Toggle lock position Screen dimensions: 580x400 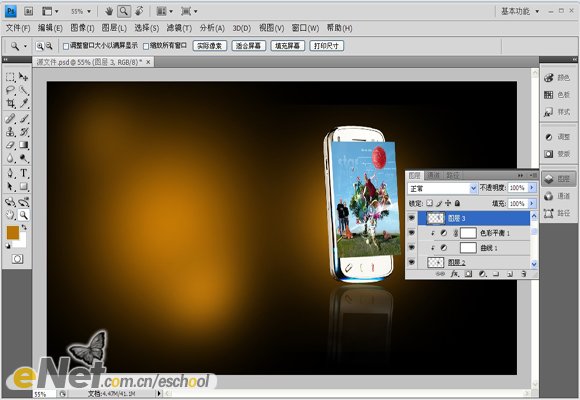point(448,203)
